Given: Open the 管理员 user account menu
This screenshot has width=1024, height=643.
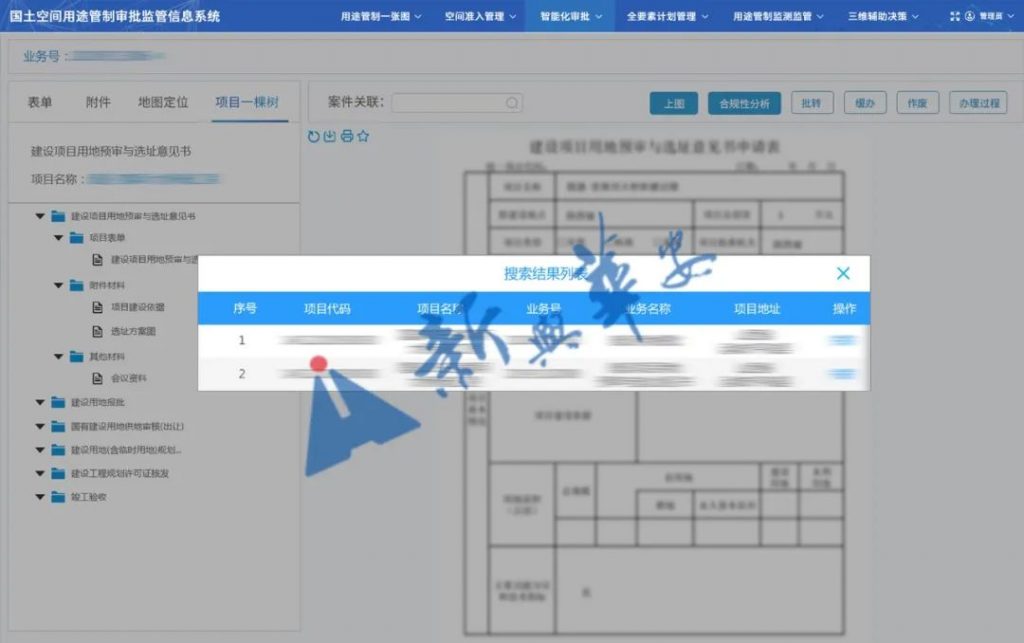Looking at the screenshot, I should (x=990, y=16).
